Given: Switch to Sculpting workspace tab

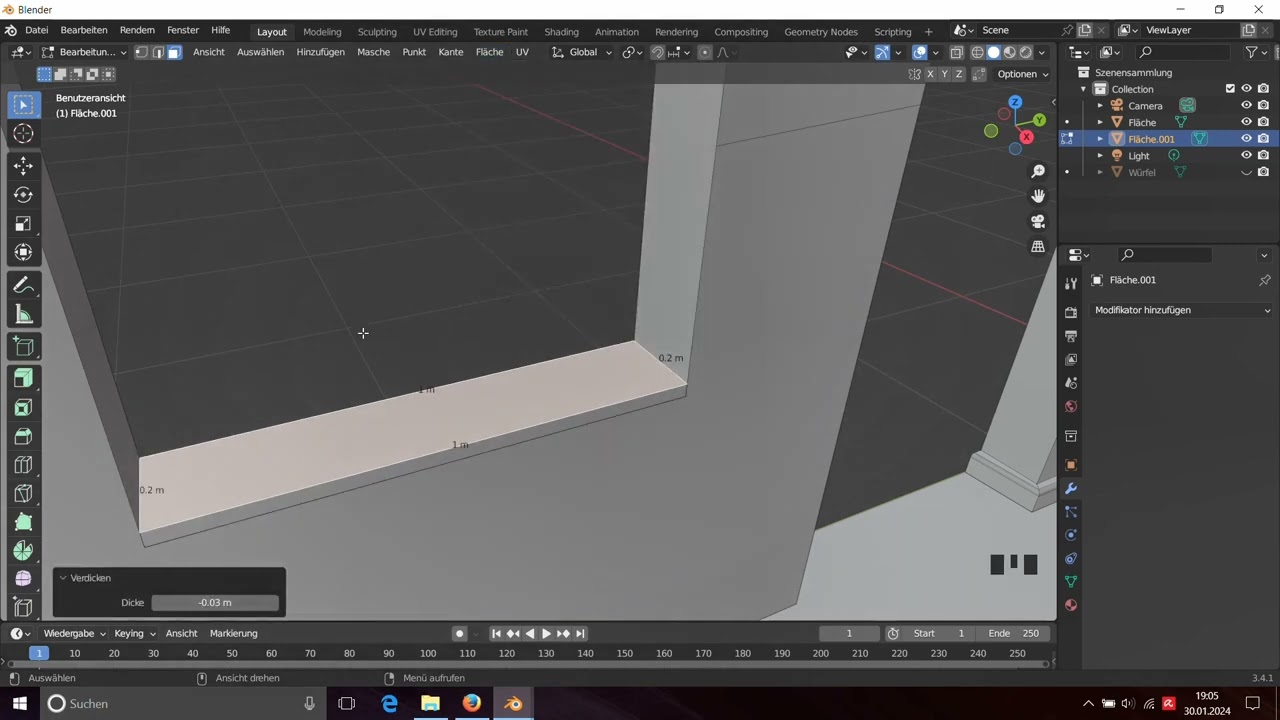Looking at the screenshot, I should coord(377,31).
